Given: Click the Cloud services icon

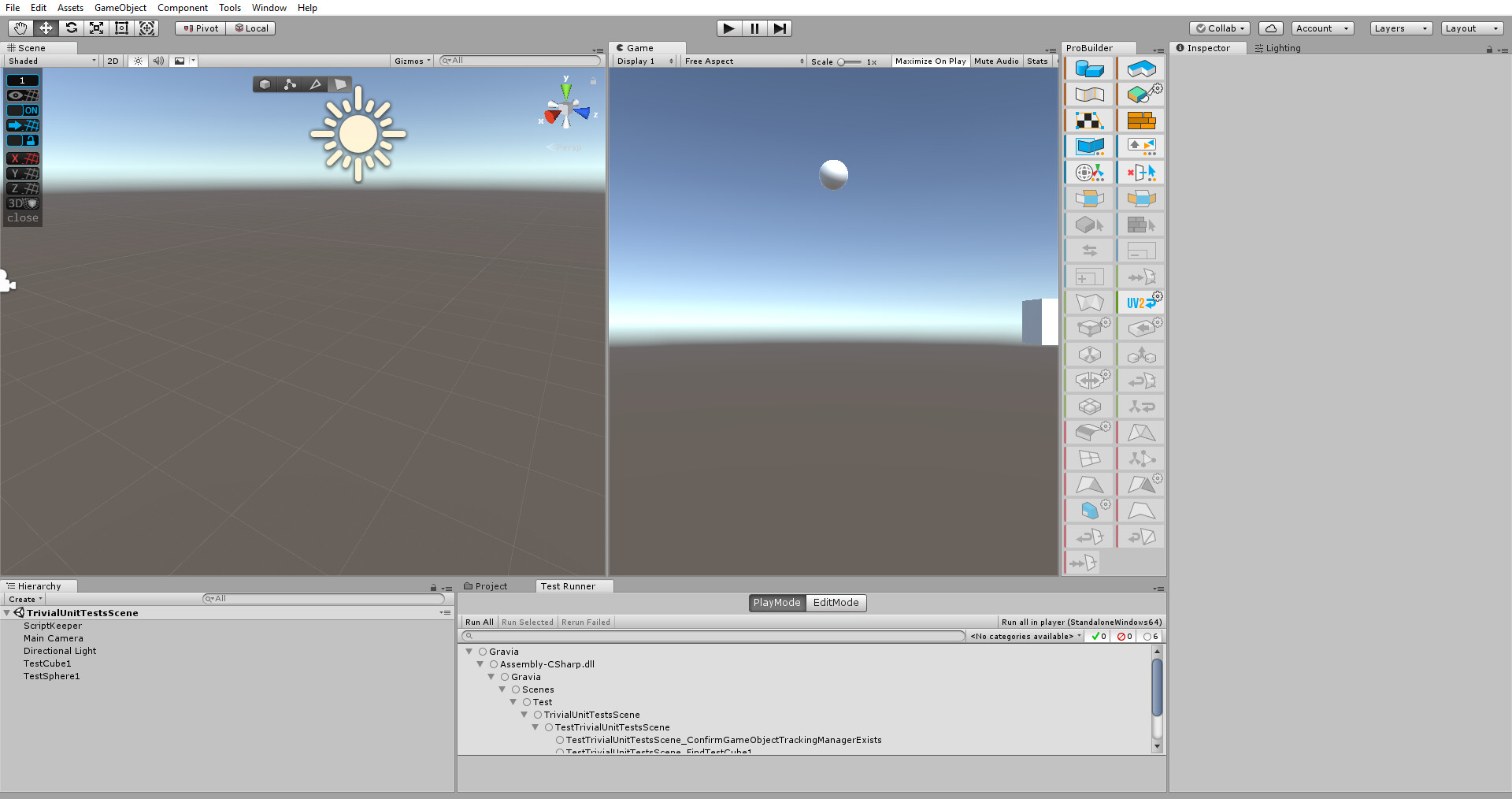Looking at the screenshot, I should click(x=1271, y=28).
